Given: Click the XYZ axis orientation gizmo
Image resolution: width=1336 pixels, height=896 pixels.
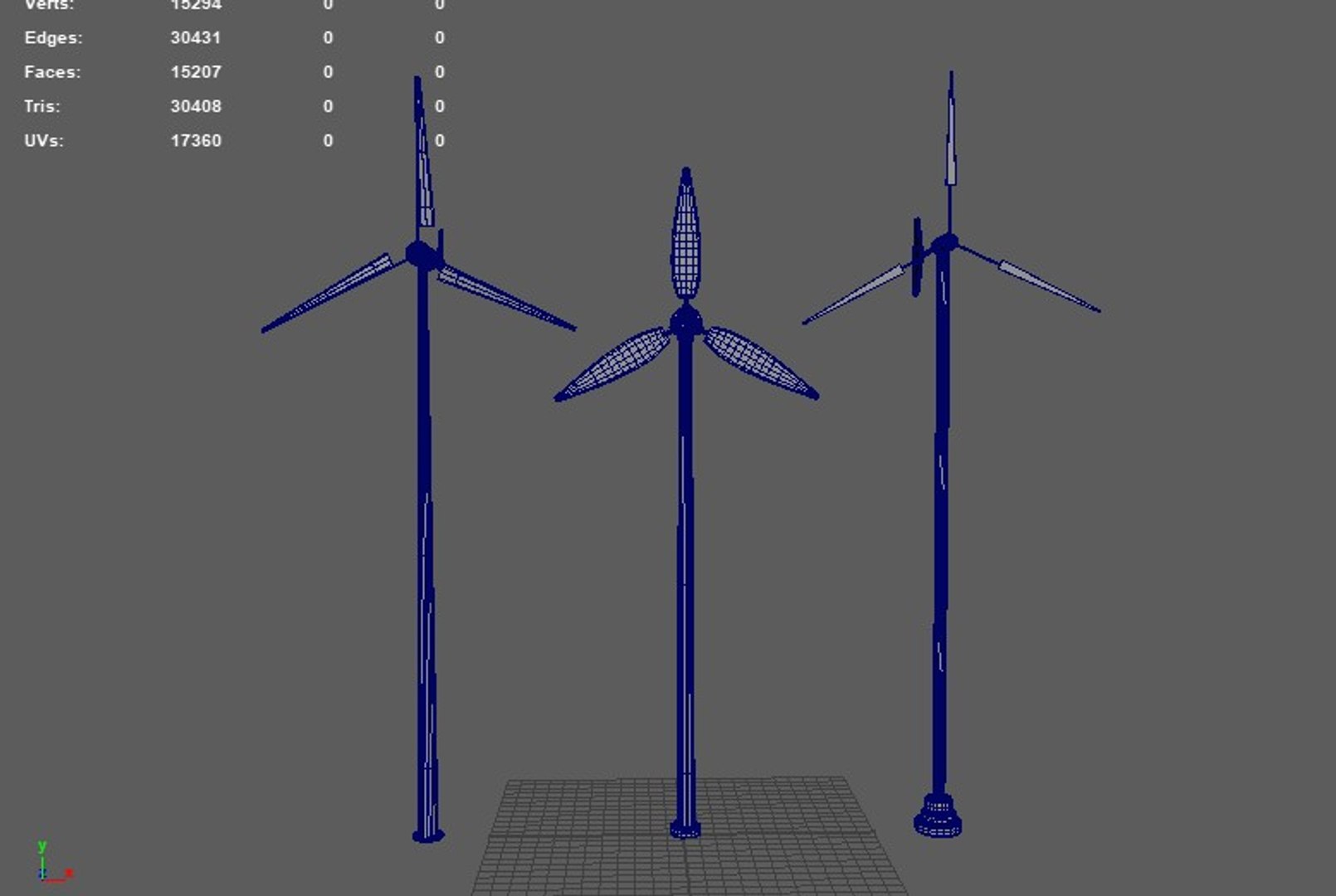Looking at the screenshot, I should 54,862.
